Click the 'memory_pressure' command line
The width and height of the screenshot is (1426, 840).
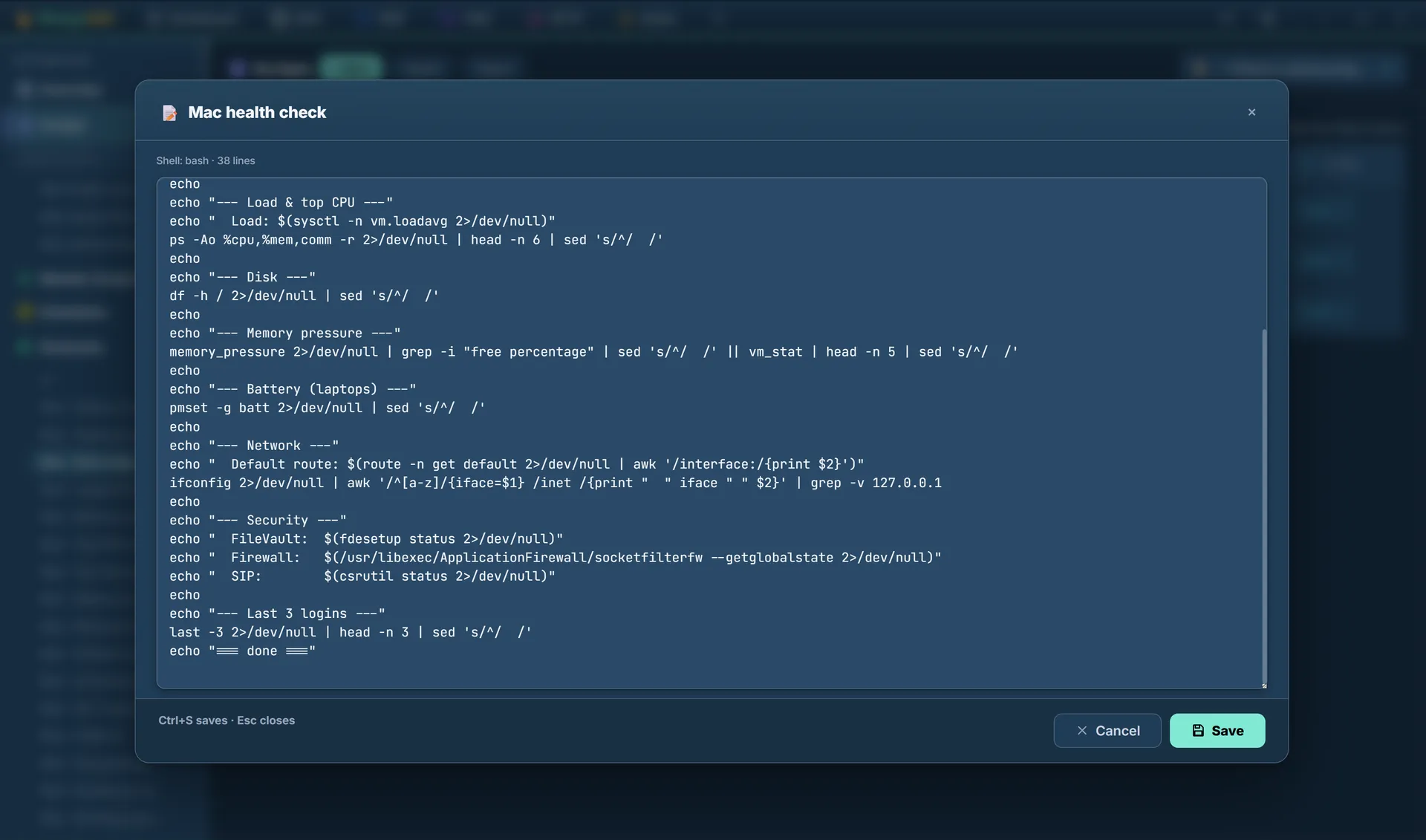click(x=593, y=352)
